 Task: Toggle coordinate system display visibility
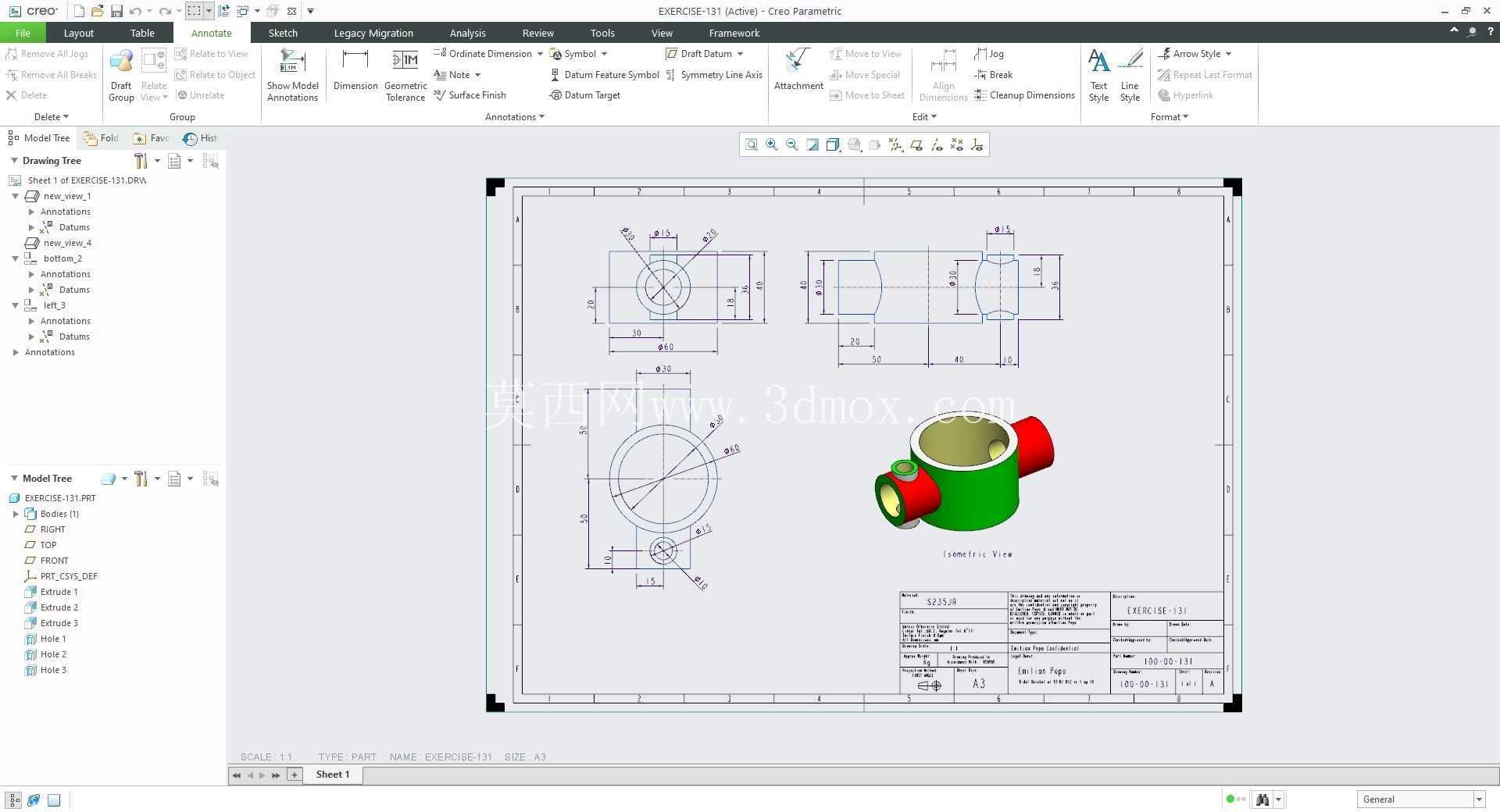(977, 144)
